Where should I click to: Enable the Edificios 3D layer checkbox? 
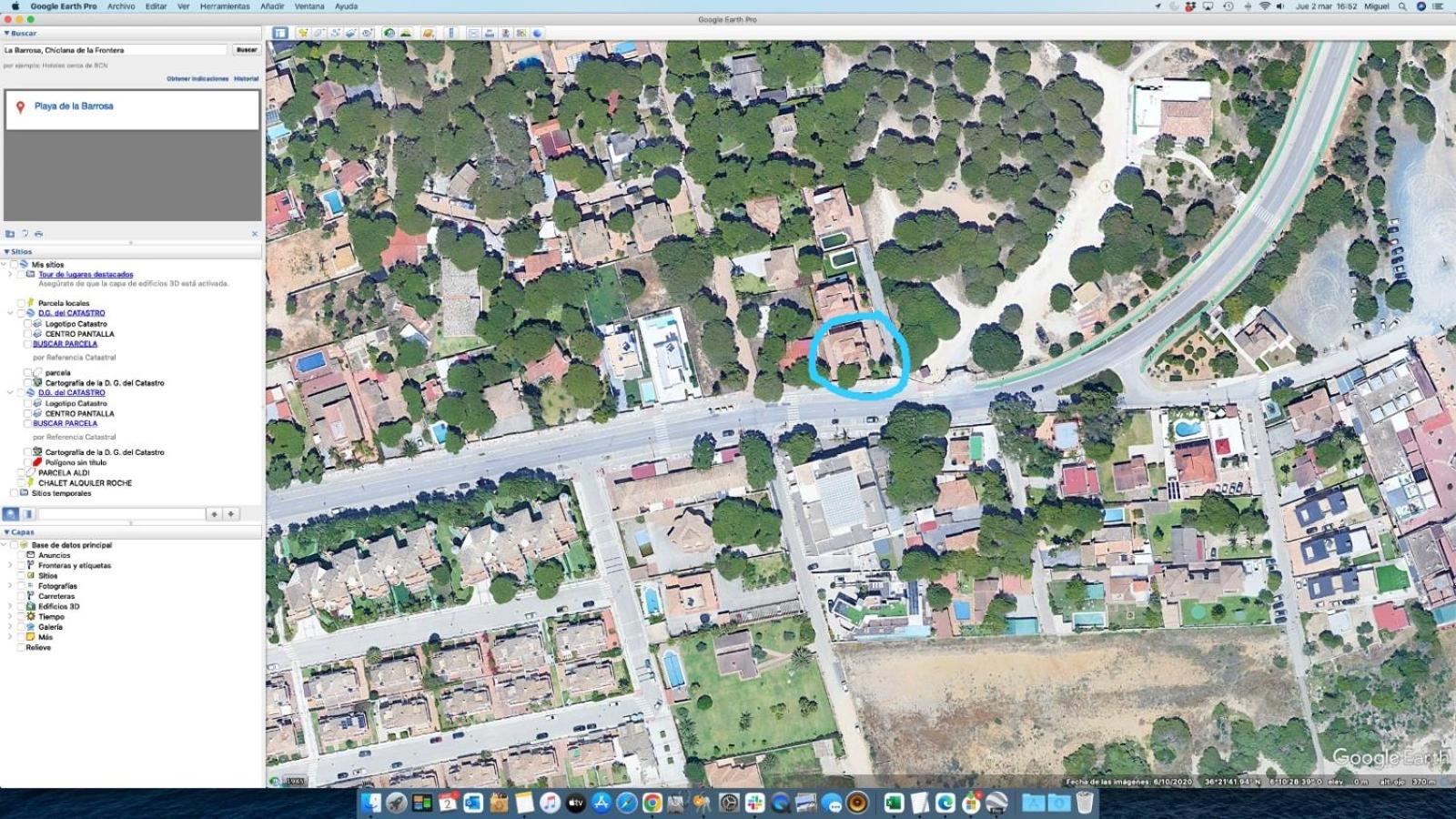tap(21, 606)
